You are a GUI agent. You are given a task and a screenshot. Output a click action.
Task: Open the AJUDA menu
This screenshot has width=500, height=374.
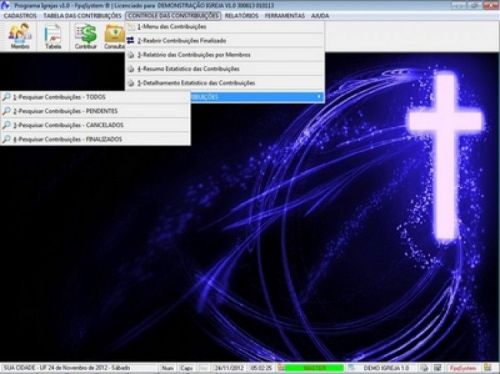[320, 16]
